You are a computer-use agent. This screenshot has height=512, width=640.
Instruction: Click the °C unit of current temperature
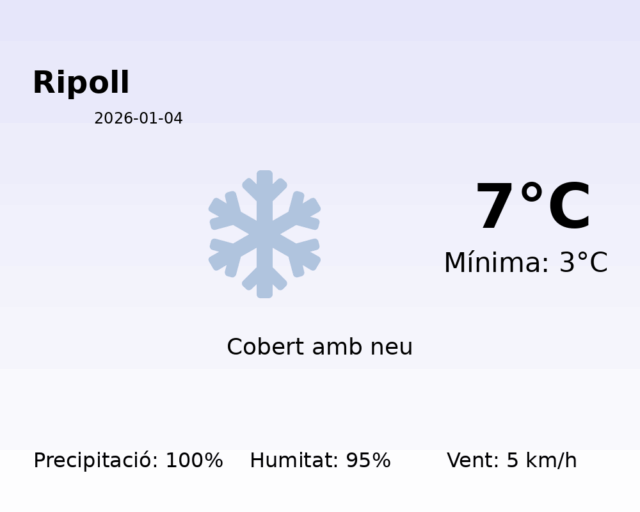(555, 207)
